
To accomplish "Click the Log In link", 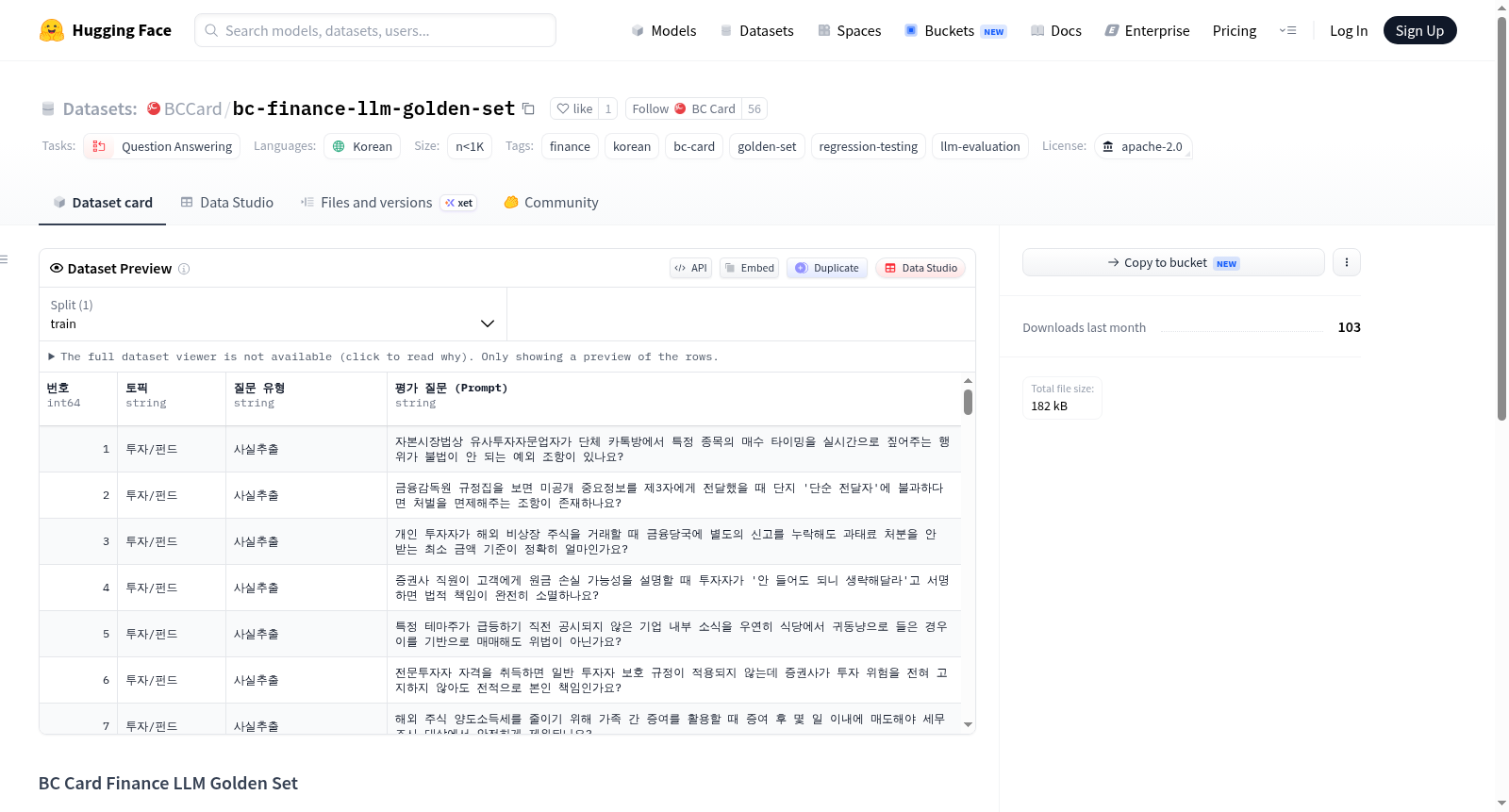I will click(1349, 31).
